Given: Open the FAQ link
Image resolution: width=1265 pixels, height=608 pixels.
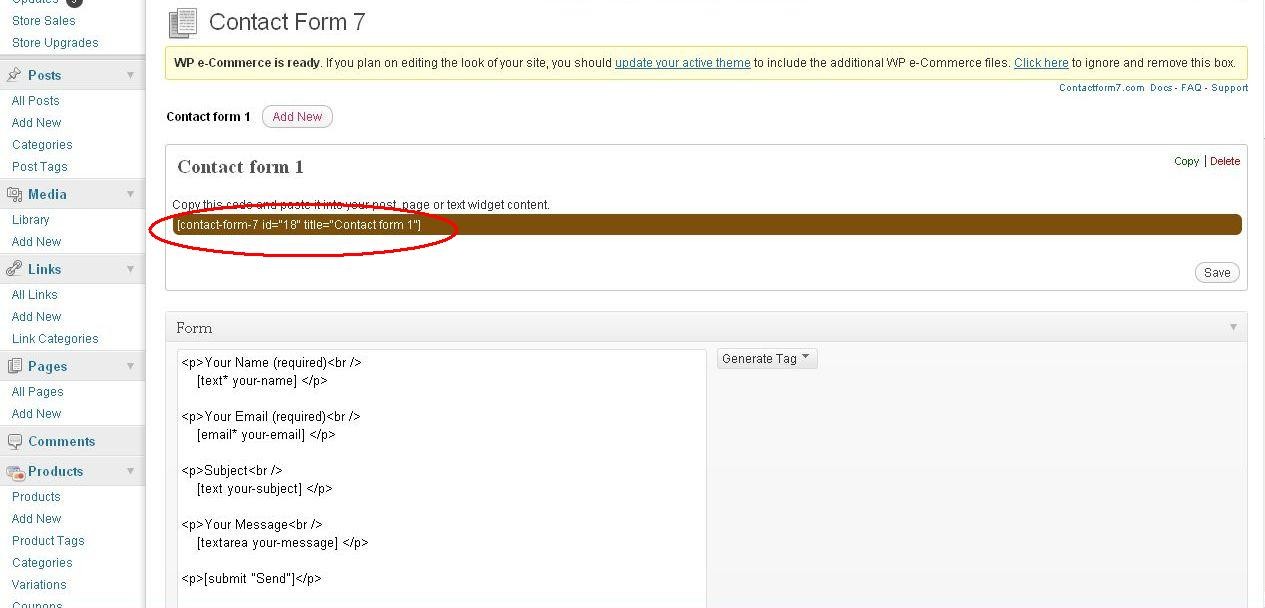Looking at the screenshot, I should [1191, 88].
